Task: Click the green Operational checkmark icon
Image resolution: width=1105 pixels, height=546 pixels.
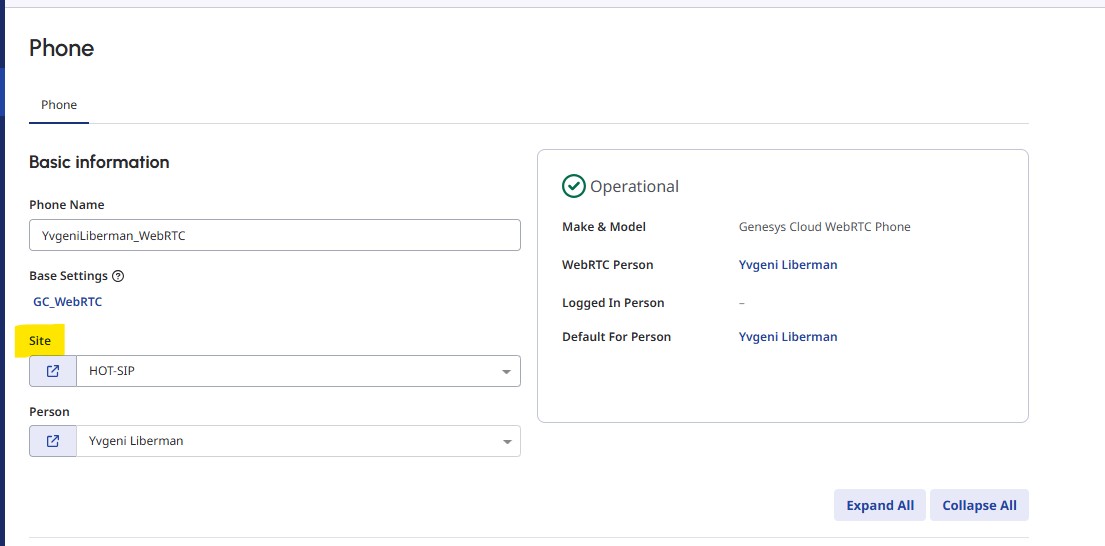Action: click(x=574, y=186)
